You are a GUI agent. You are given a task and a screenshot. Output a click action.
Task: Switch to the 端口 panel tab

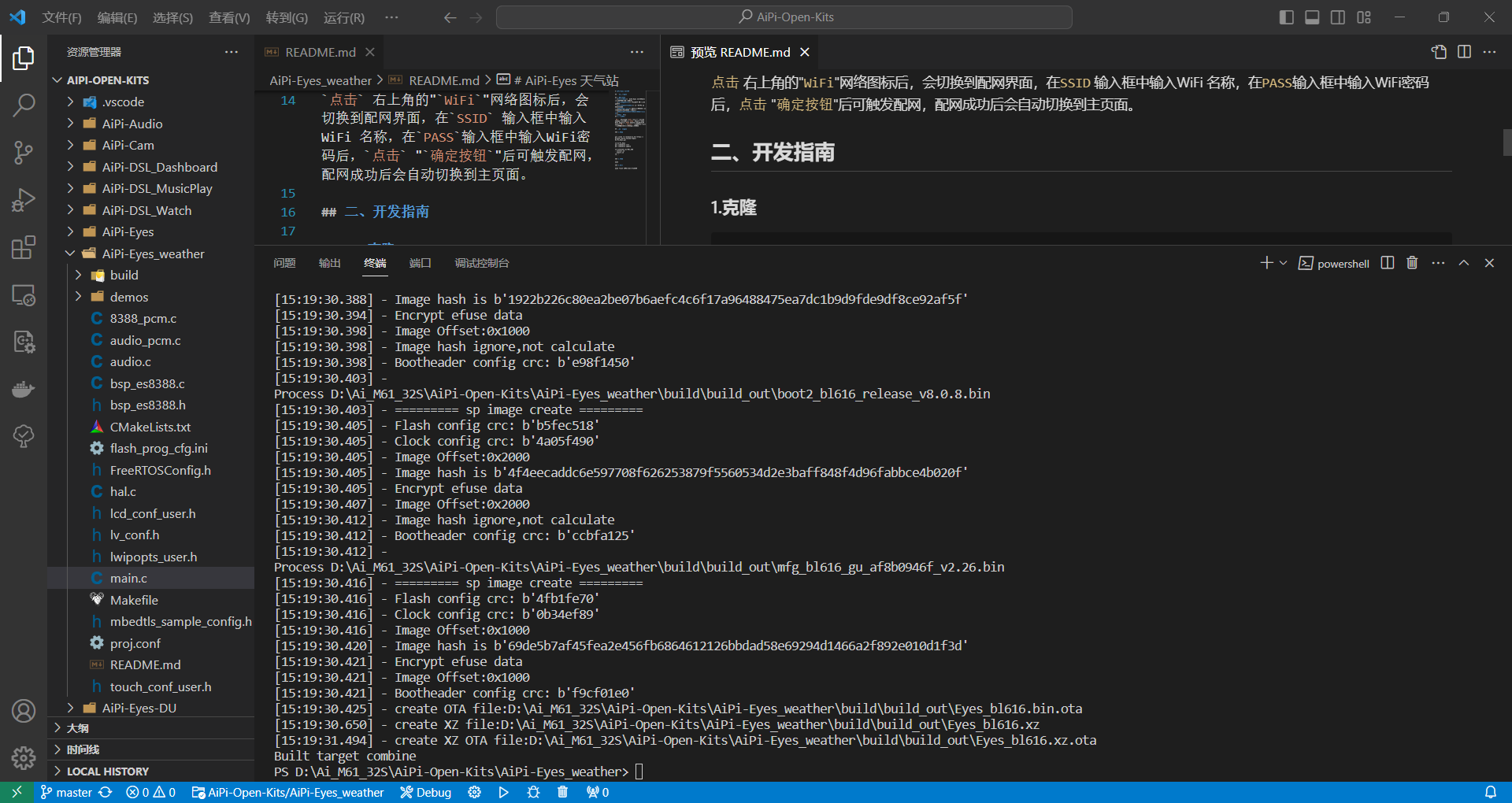click(421, 263)
